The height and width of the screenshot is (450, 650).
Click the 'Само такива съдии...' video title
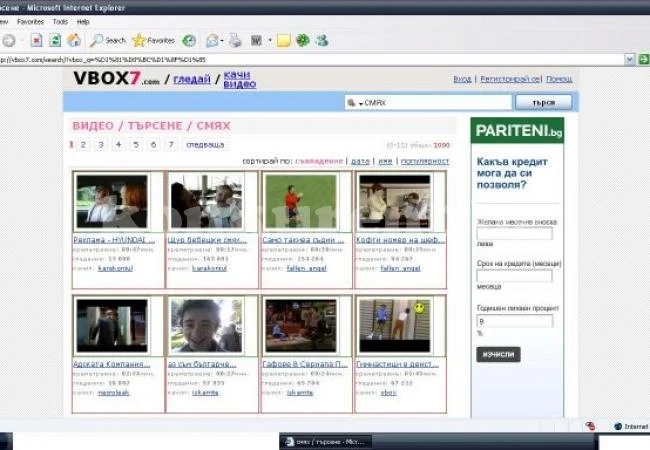tap(303, 240)
